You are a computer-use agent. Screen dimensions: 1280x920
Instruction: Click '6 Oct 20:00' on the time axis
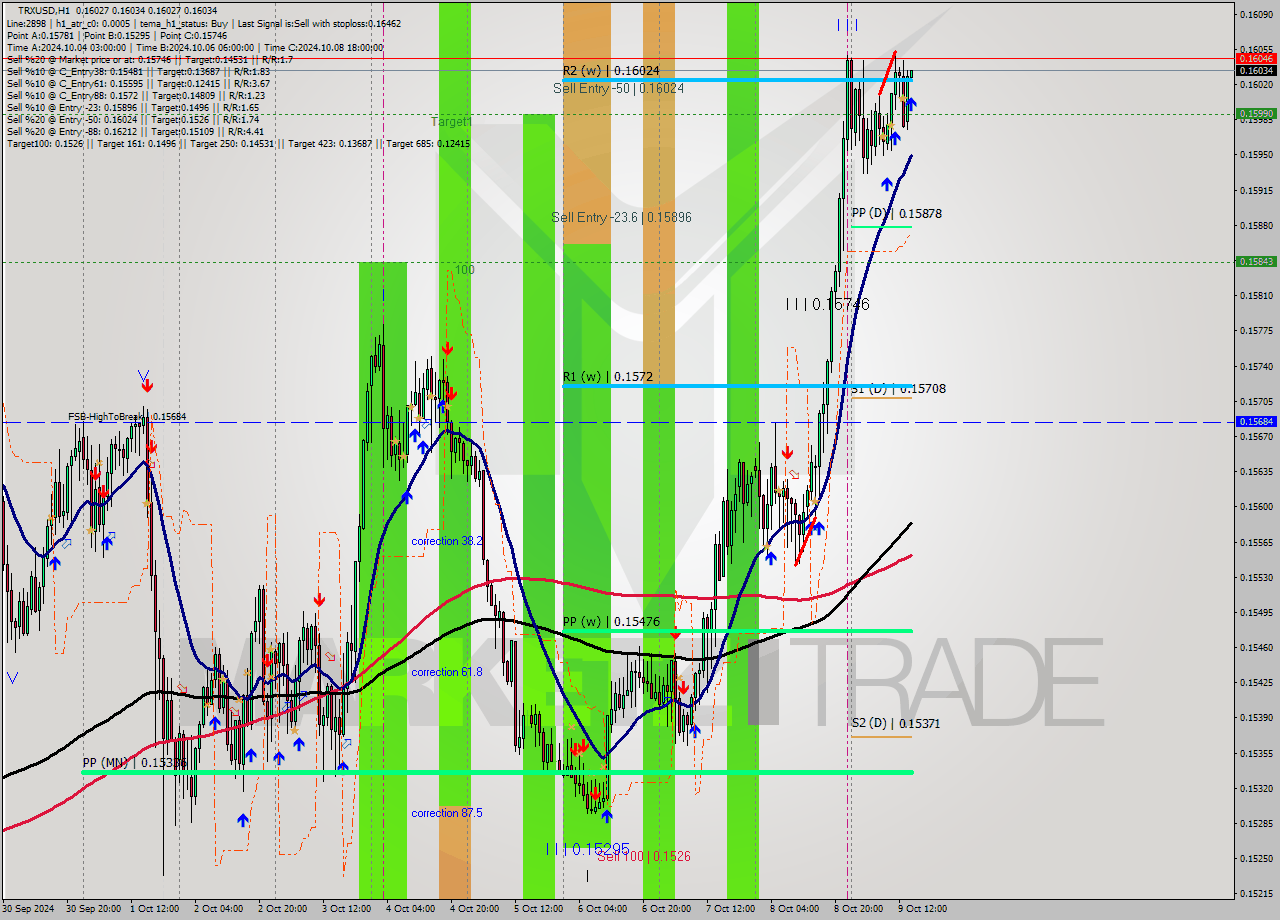click(x=668, y=909)
